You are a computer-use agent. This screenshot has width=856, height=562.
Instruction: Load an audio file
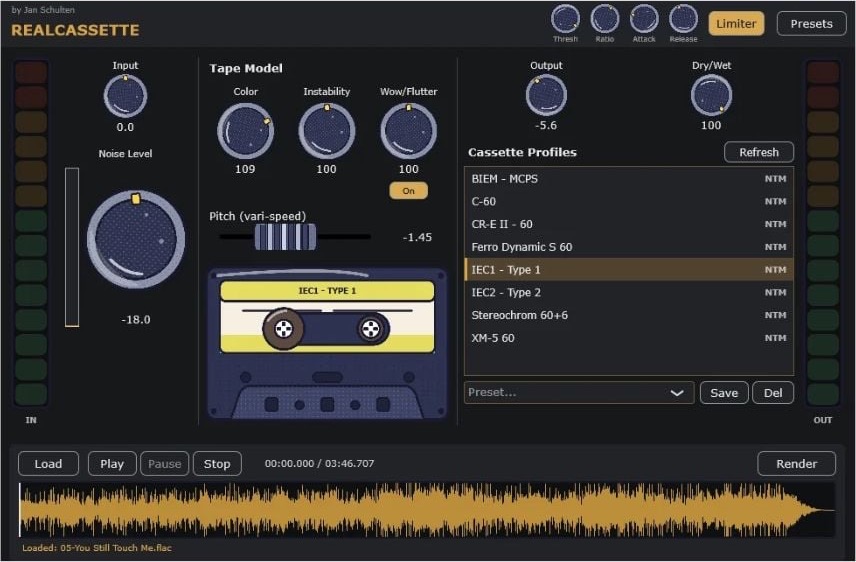pyautogui.click(x=48, y=464)
